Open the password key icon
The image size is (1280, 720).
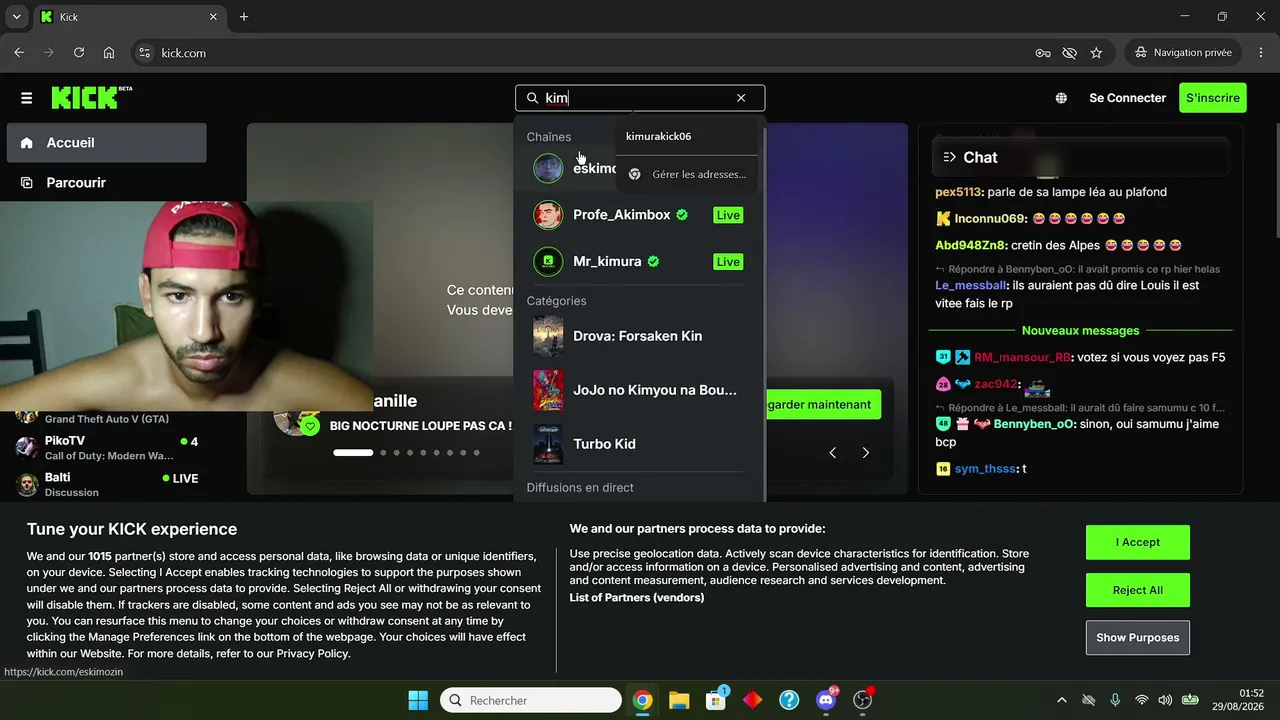point(1043,53)
